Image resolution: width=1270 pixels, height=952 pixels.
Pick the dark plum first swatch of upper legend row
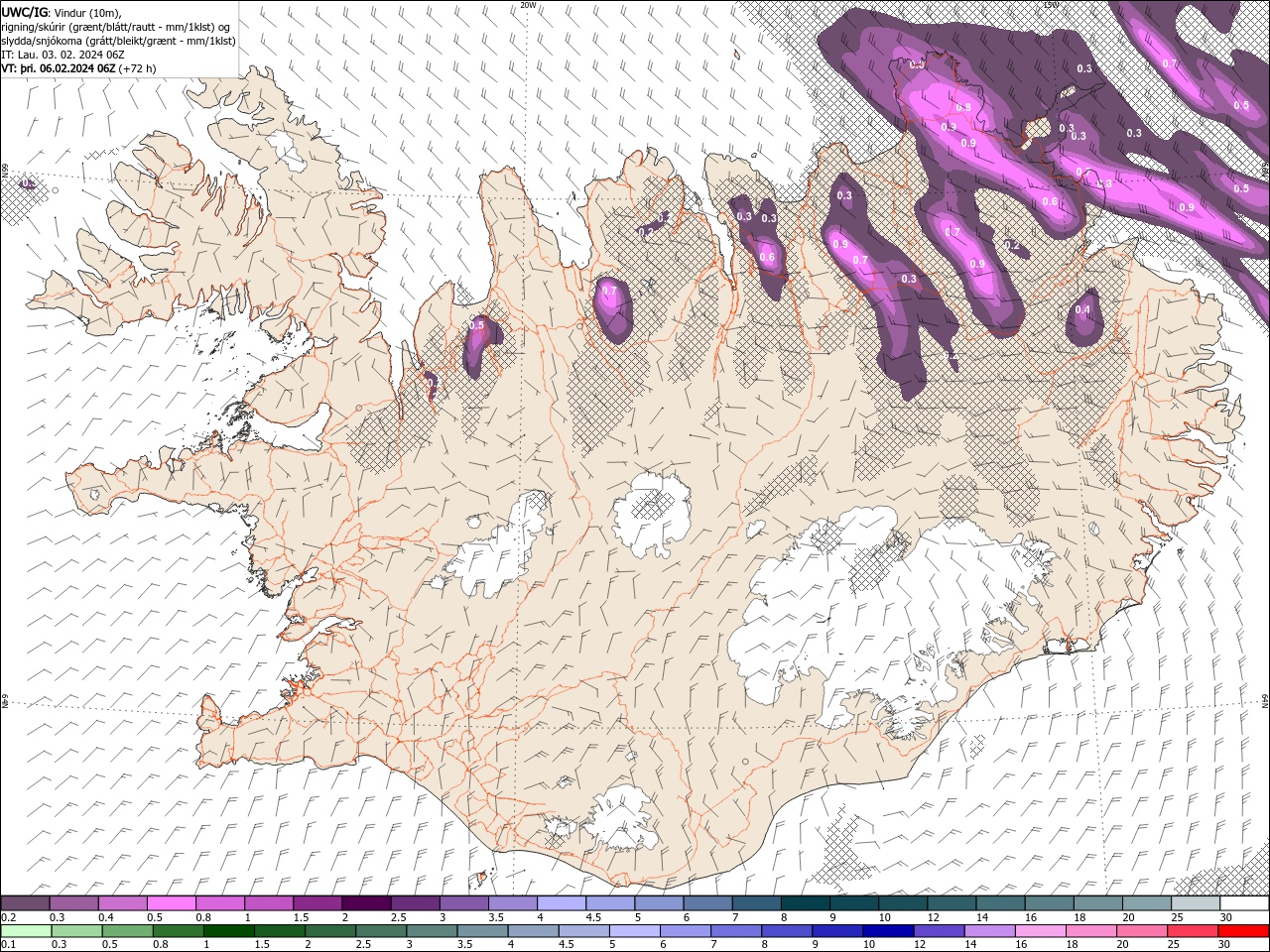click(25, 903)
